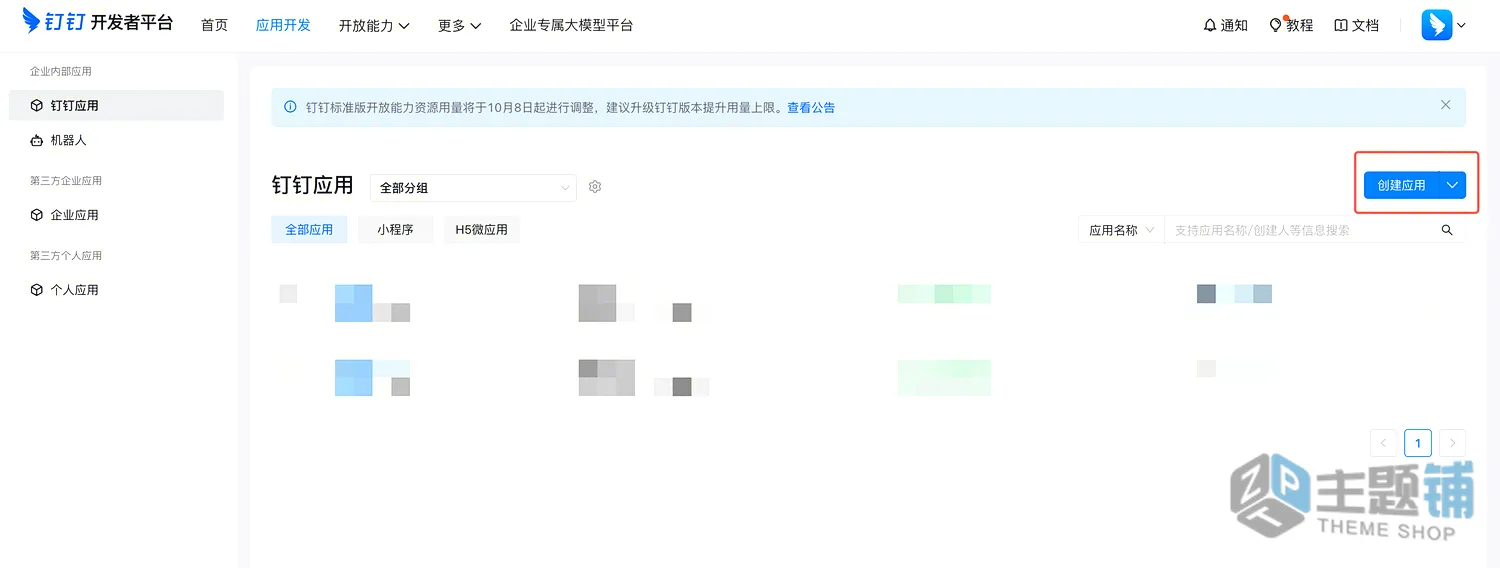Switch to the H5微应用 tab
Screen dimensions: 1500x568
coord(482,229)
